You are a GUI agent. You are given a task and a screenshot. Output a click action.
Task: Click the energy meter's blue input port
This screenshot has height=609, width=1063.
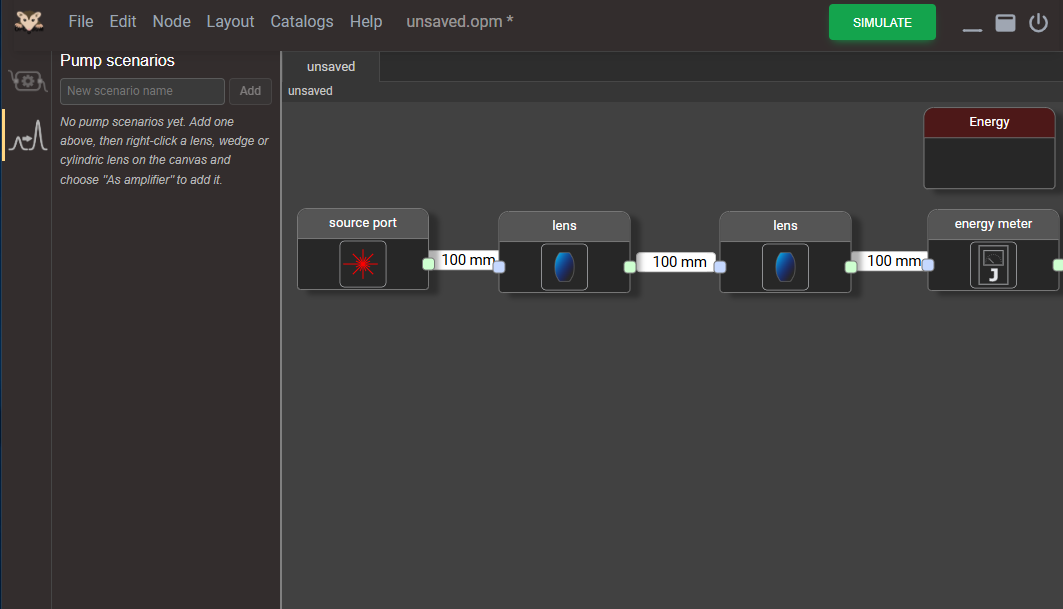928,265
